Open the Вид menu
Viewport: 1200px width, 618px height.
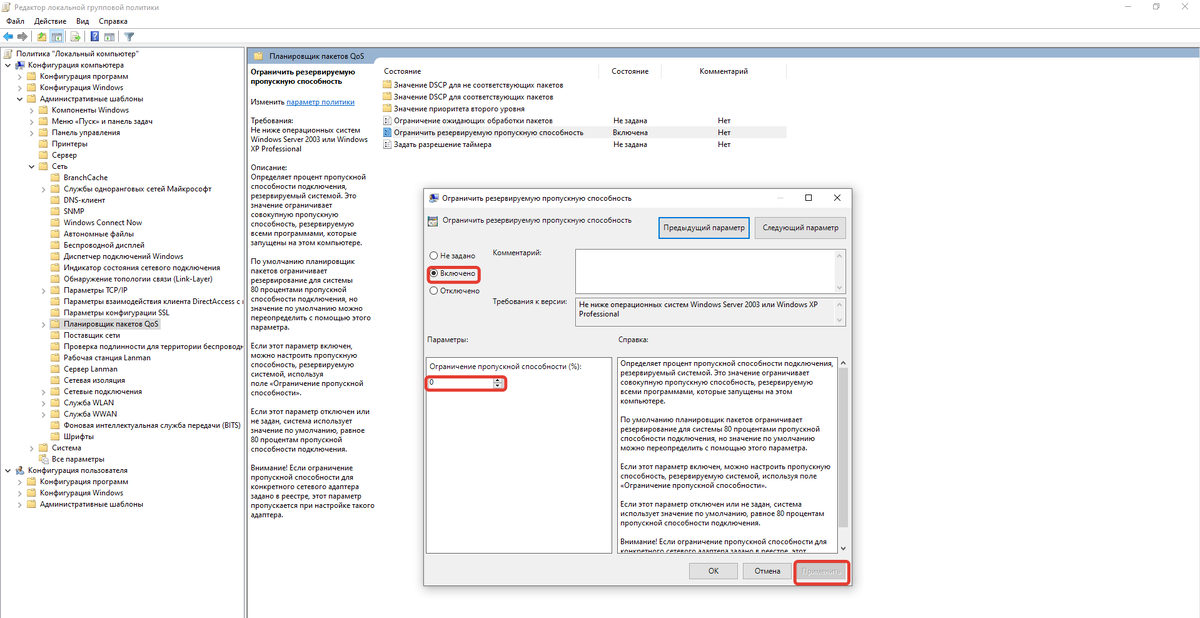83,21
